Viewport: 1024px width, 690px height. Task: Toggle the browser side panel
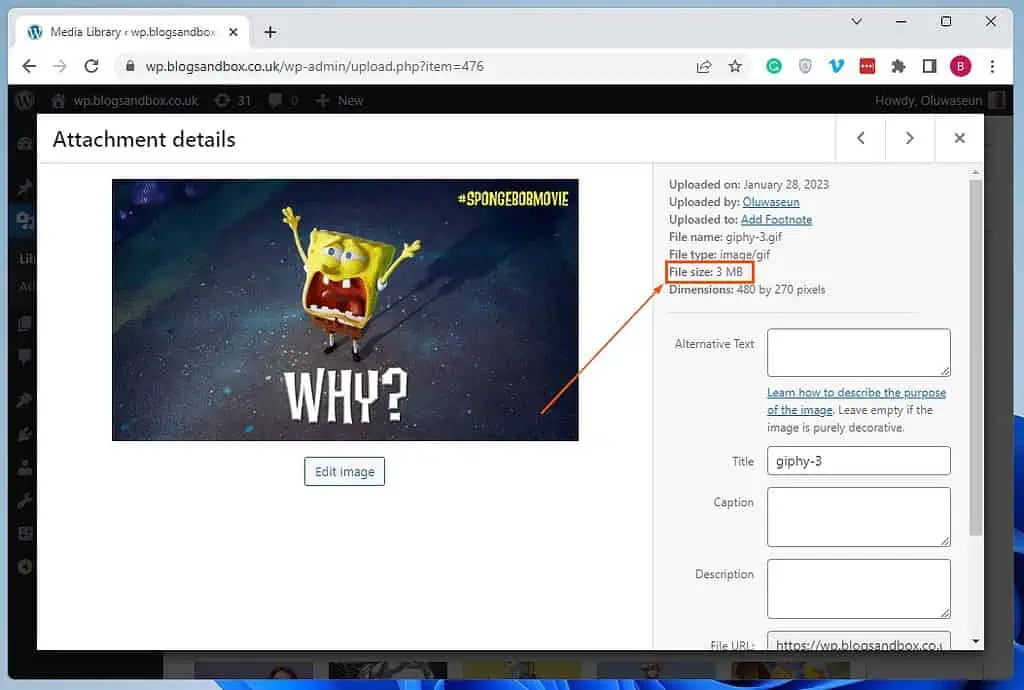tap(929, 66)
